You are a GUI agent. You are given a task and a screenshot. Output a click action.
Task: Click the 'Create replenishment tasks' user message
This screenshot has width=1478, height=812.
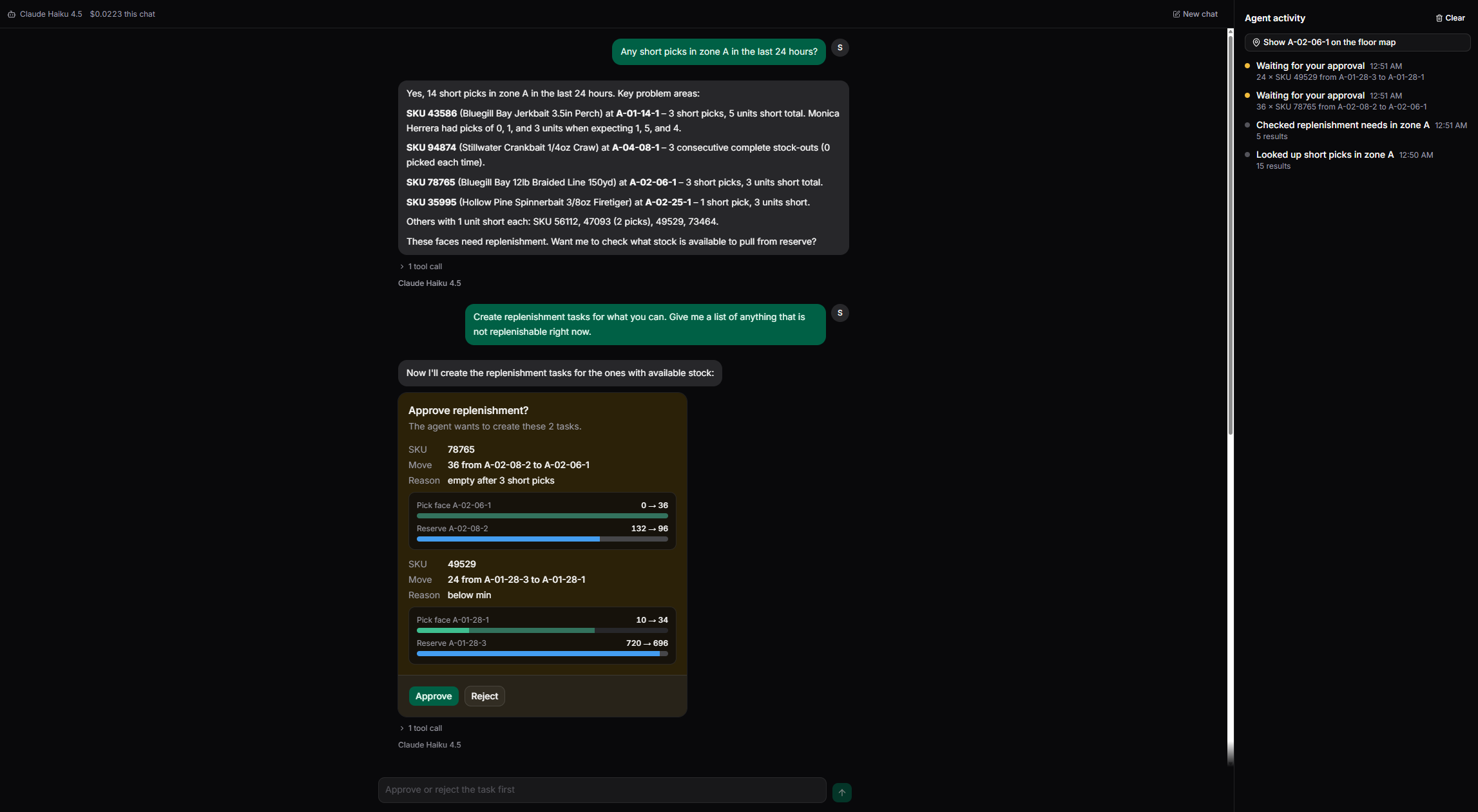coord(645,325)
